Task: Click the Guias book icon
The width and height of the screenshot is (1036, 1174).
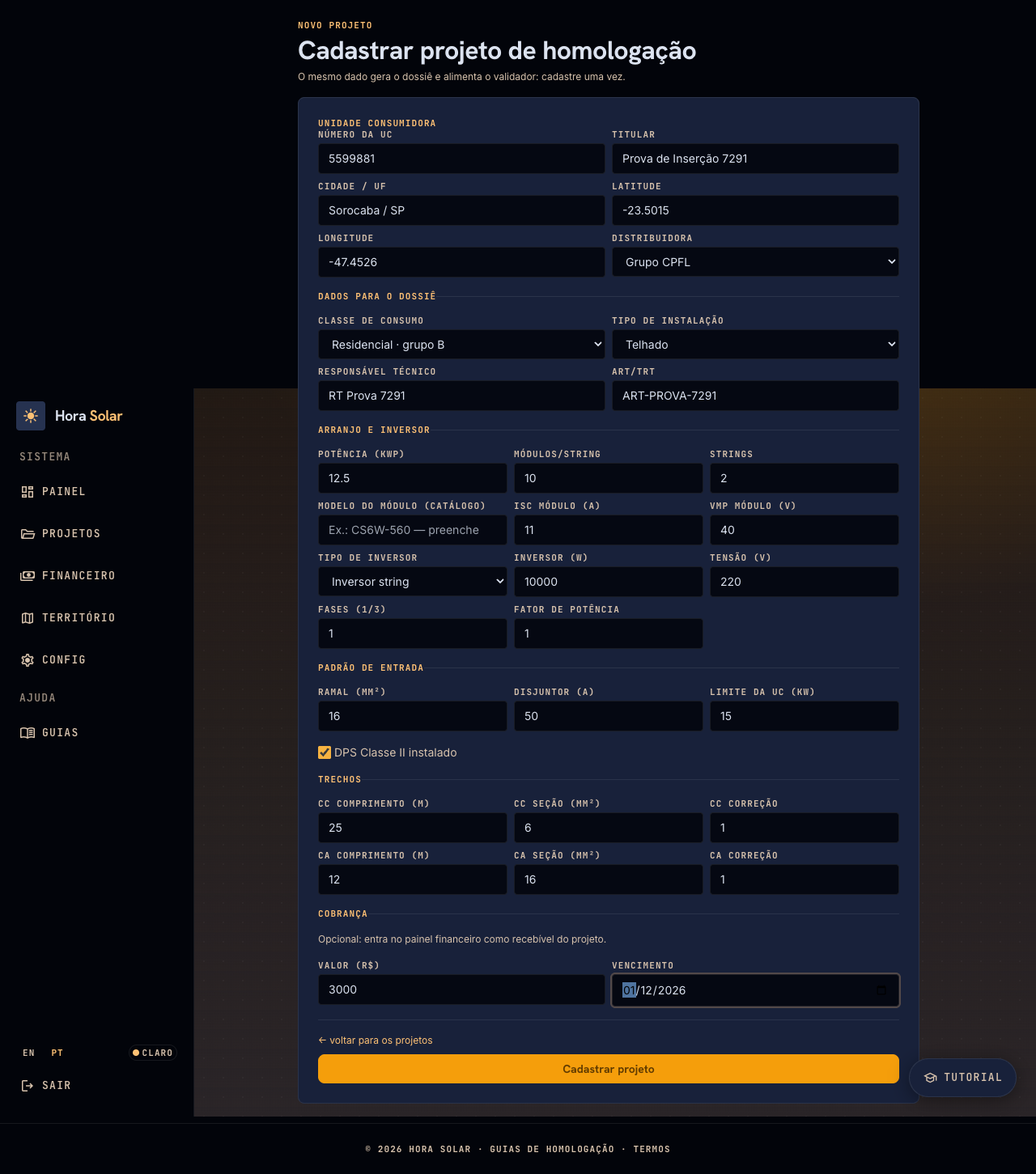Action: click(x=28, y=733)
